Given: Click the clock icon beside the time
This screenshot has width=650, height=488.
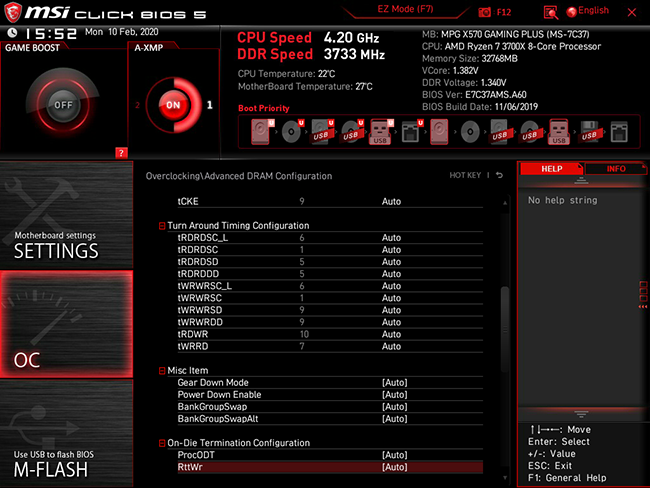Looking at the screenshot, I should [12, 32].
